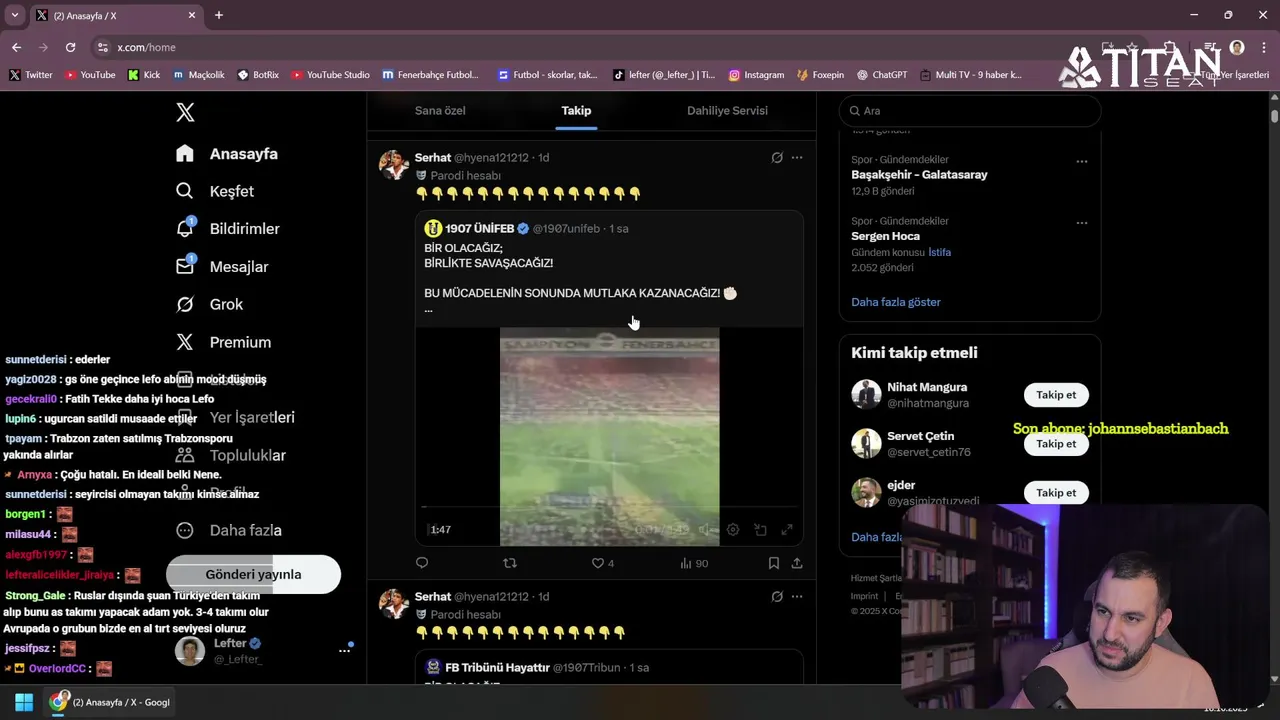
Task: Switch to Takip tab
Action: click(x=576, y=111)
